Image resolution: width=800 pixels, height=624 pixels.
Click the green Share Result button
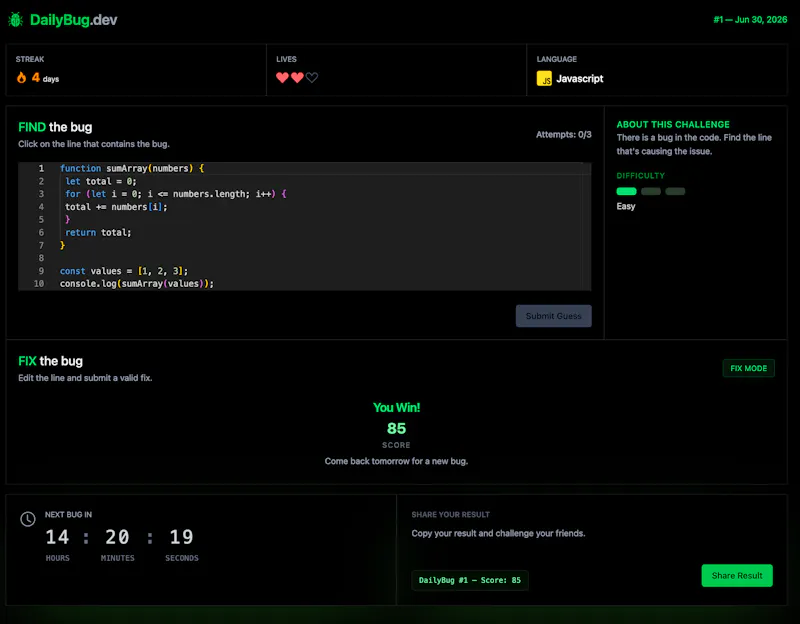click(x=737, y=576)
